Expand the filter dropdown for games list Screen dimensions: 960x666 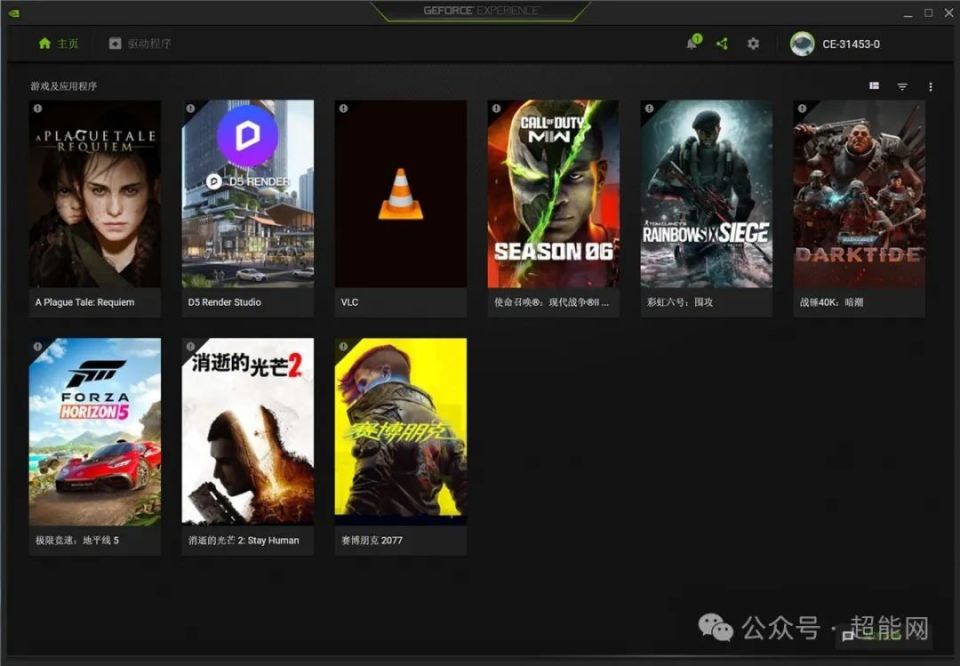click(901, 86)
